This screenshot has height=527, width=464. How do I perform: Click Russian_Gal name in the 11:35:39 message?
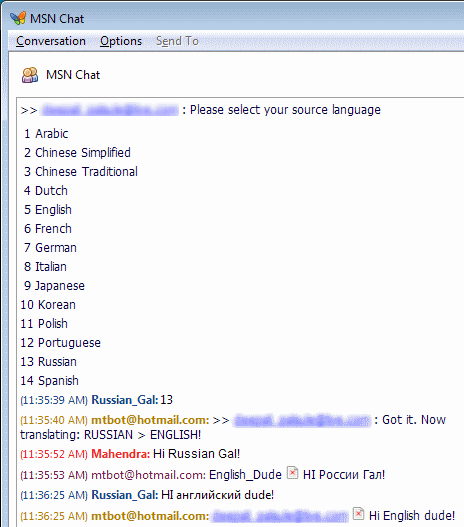click(125, 400)
